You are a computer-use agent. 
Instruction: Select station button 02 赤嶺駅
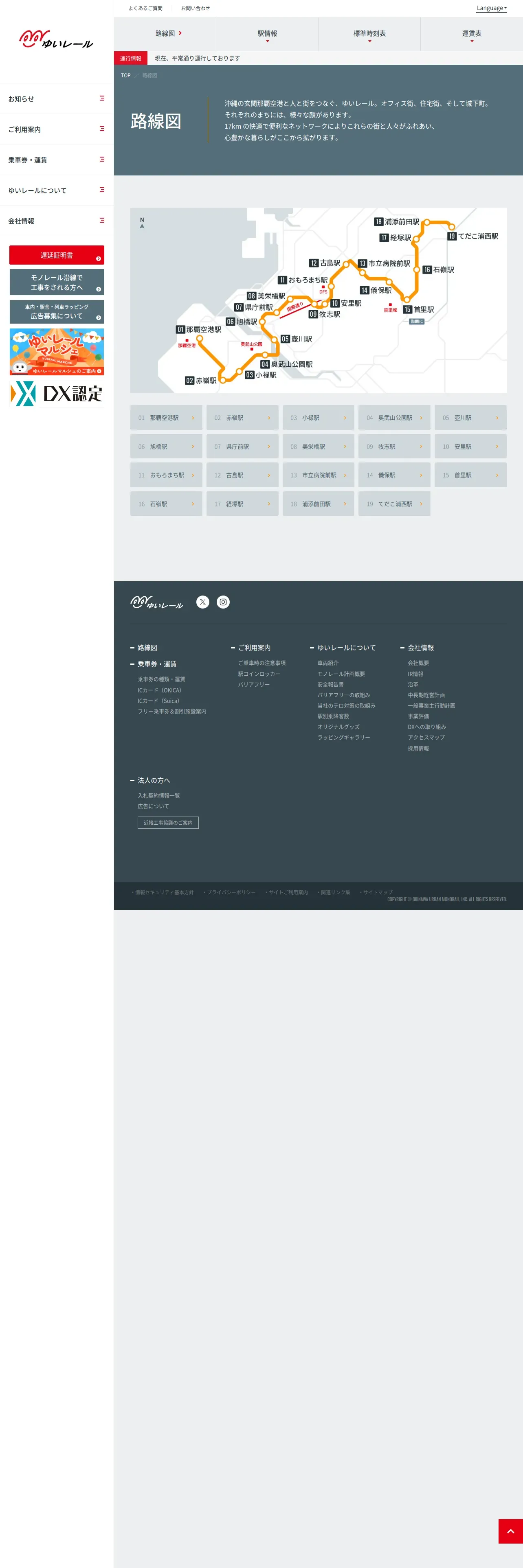pyautogui.click(x=242, y=418)
